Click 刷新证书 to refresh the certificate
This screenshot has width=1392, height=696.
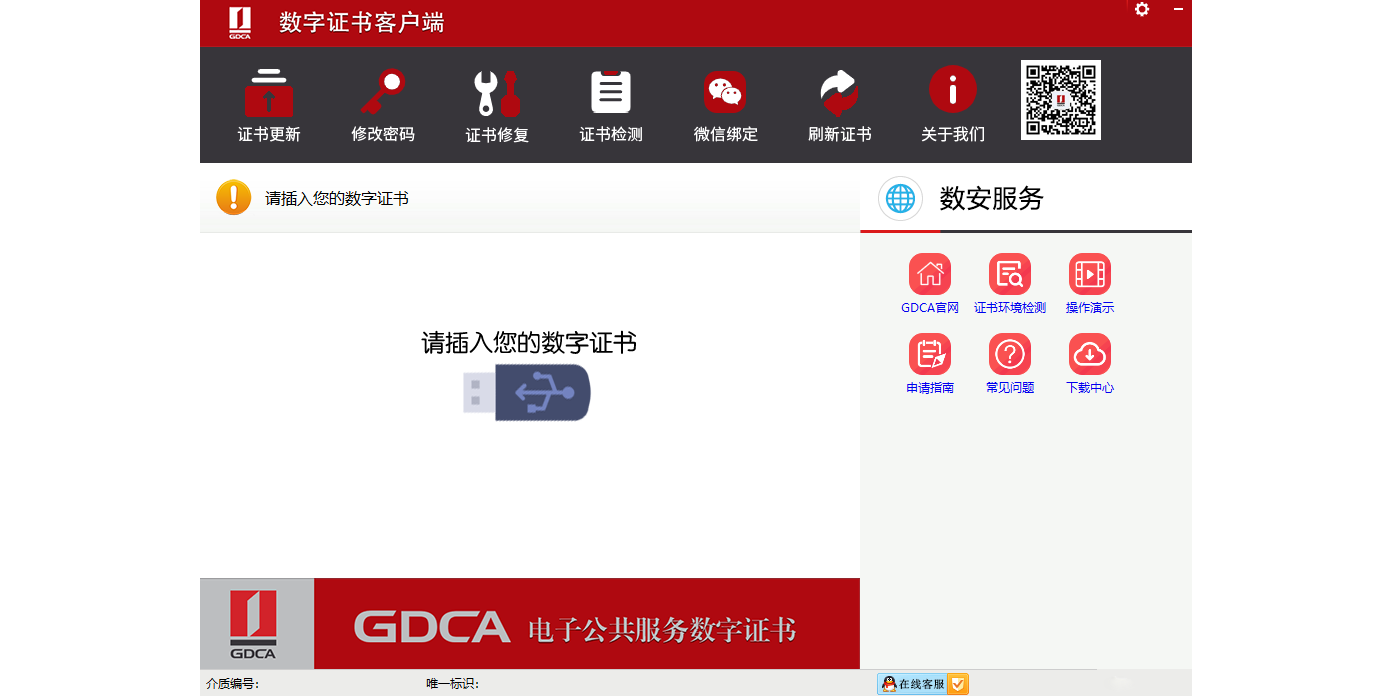(839, 105)
